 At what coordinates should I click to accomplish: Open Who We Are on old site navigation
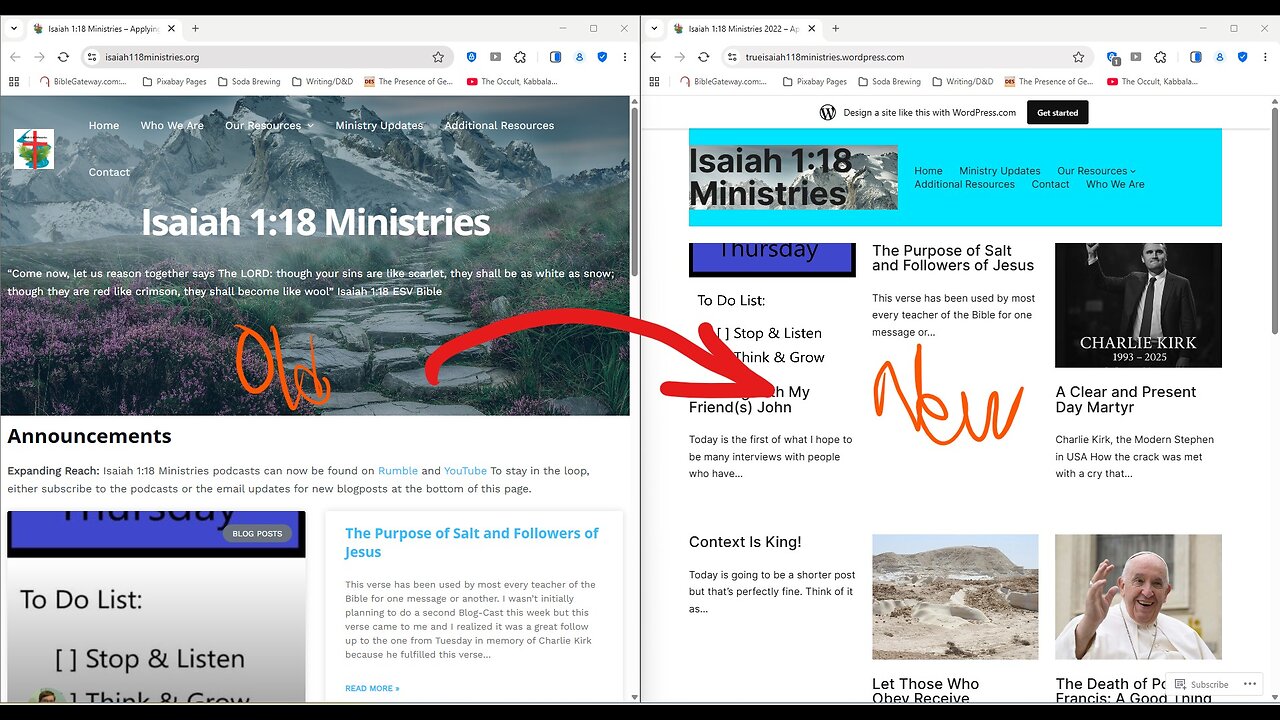(x=172, y=126)
